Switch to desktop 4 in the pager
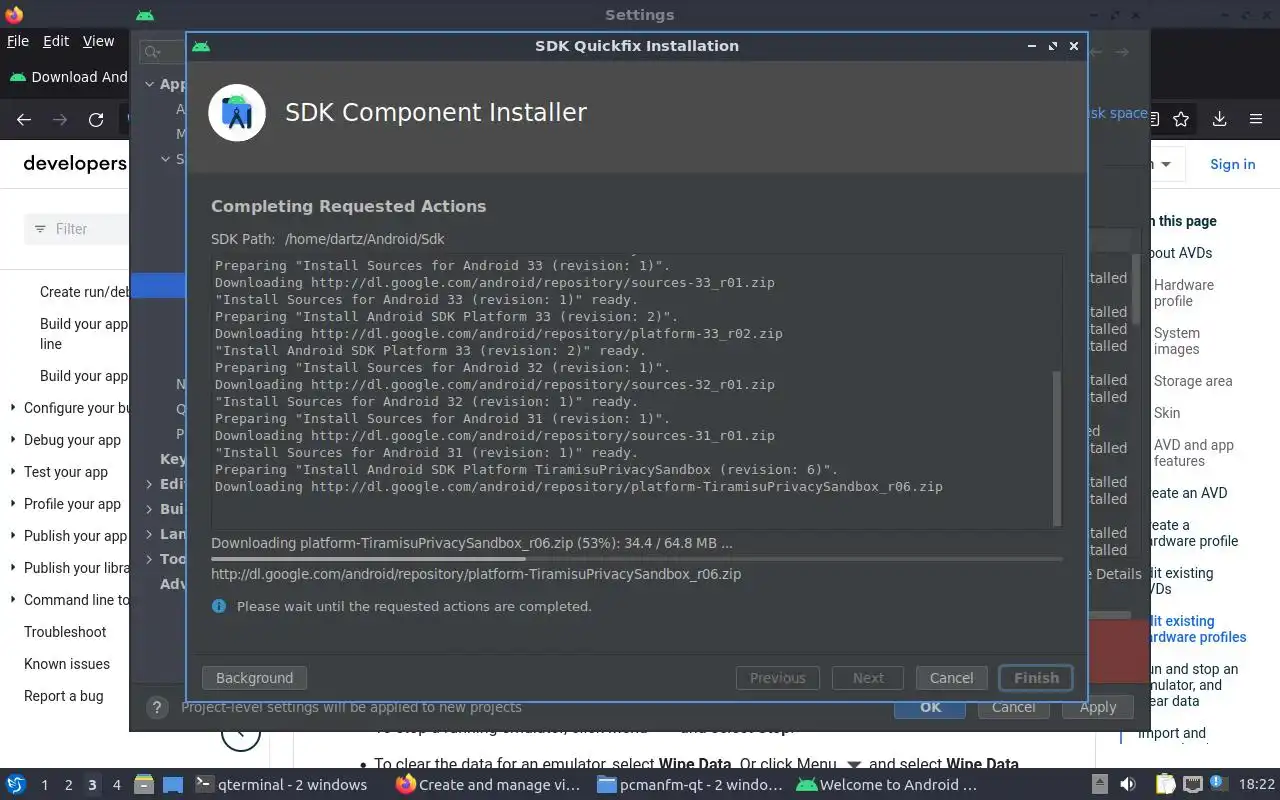This screenshot has height=800, width=1280. pos(116,785)
